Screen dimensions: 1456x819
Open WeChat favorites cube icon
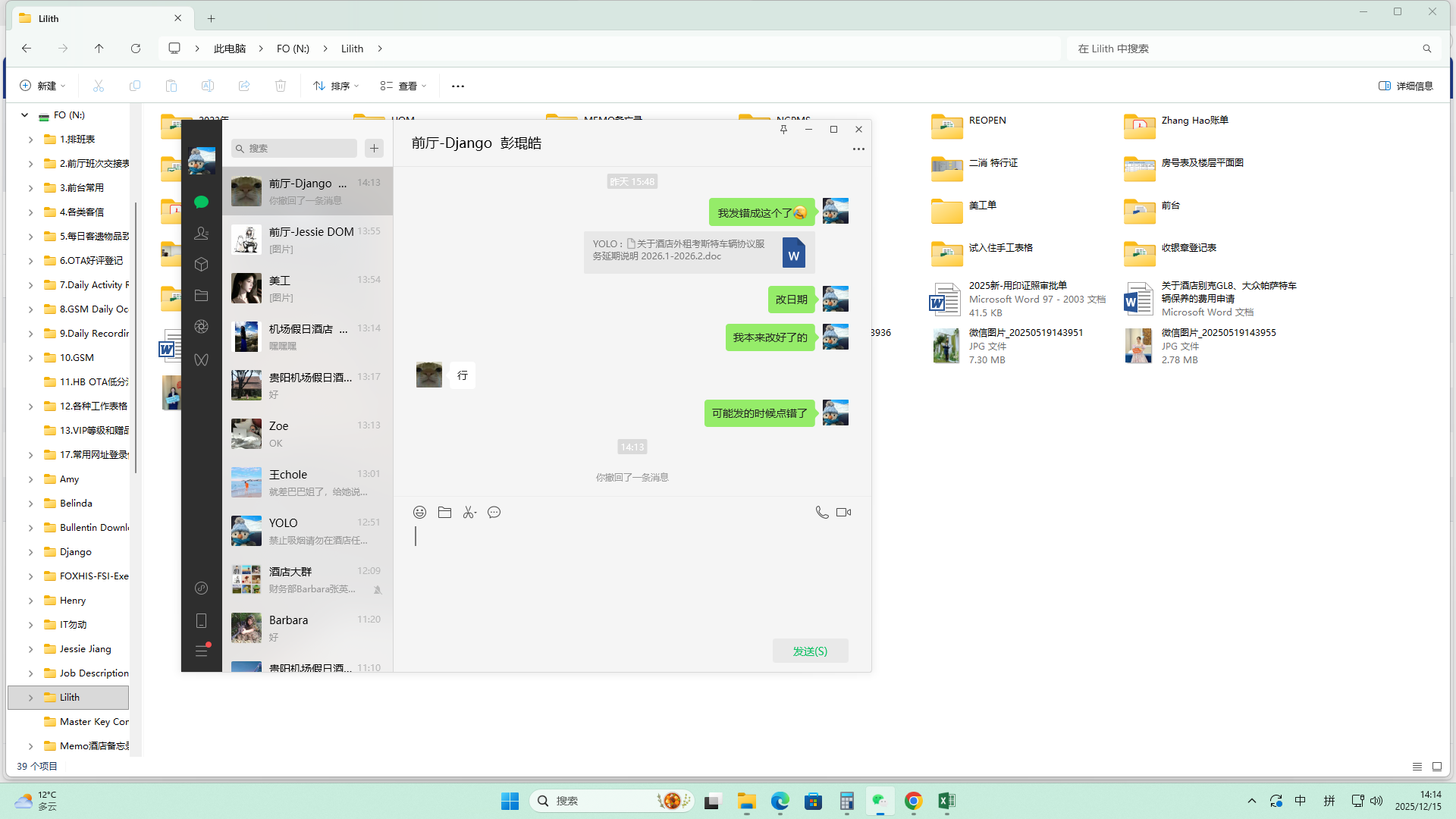point(201,265)
